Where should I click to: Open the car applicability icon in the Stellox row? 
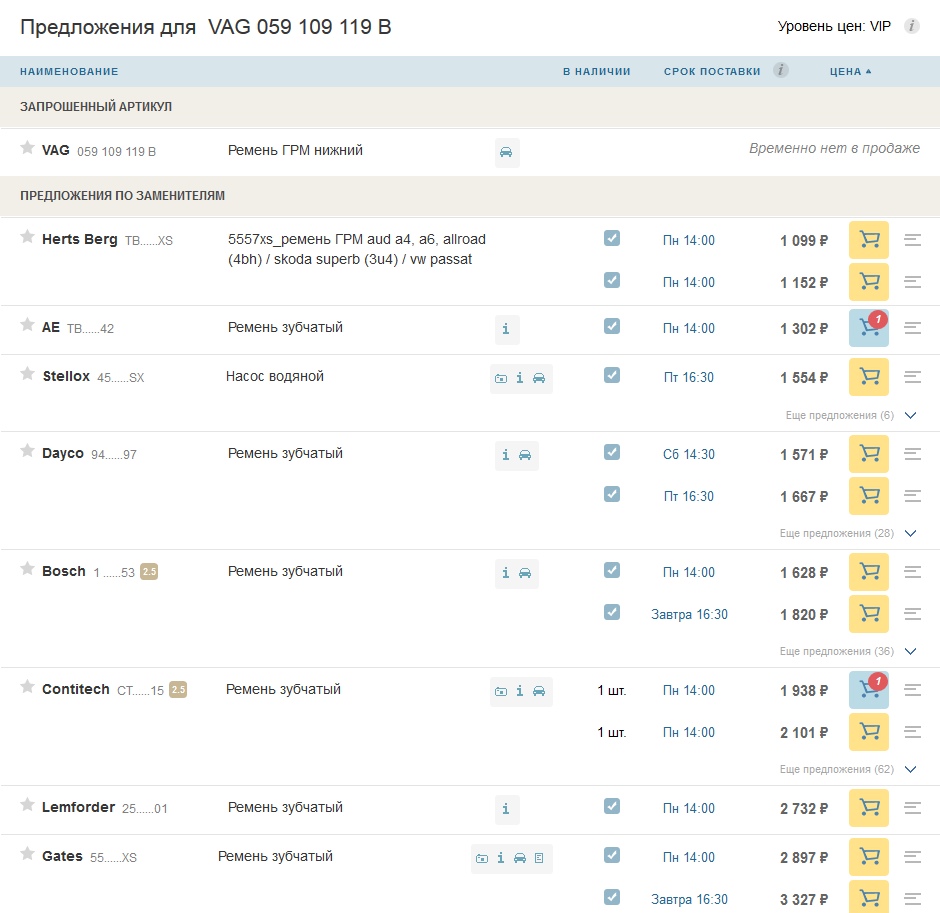tap(539, 378)
